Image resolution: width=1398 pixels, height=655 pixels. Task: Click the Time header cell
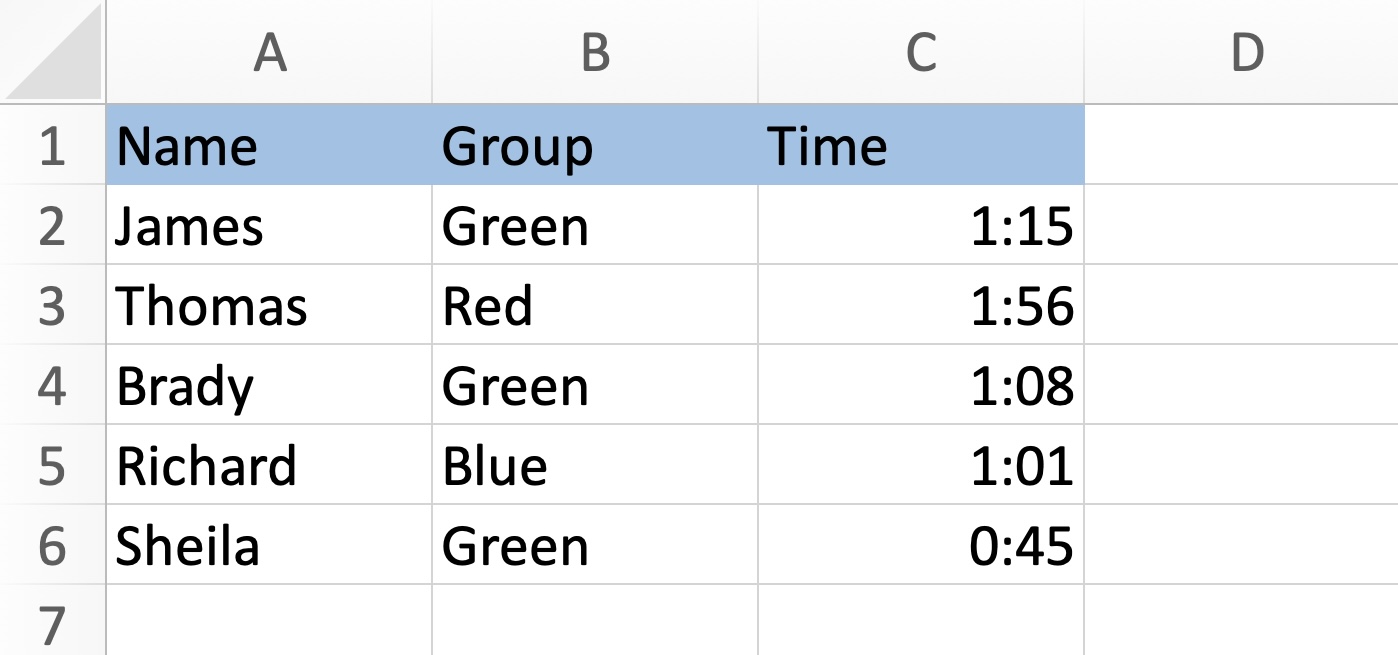(920, 145)
